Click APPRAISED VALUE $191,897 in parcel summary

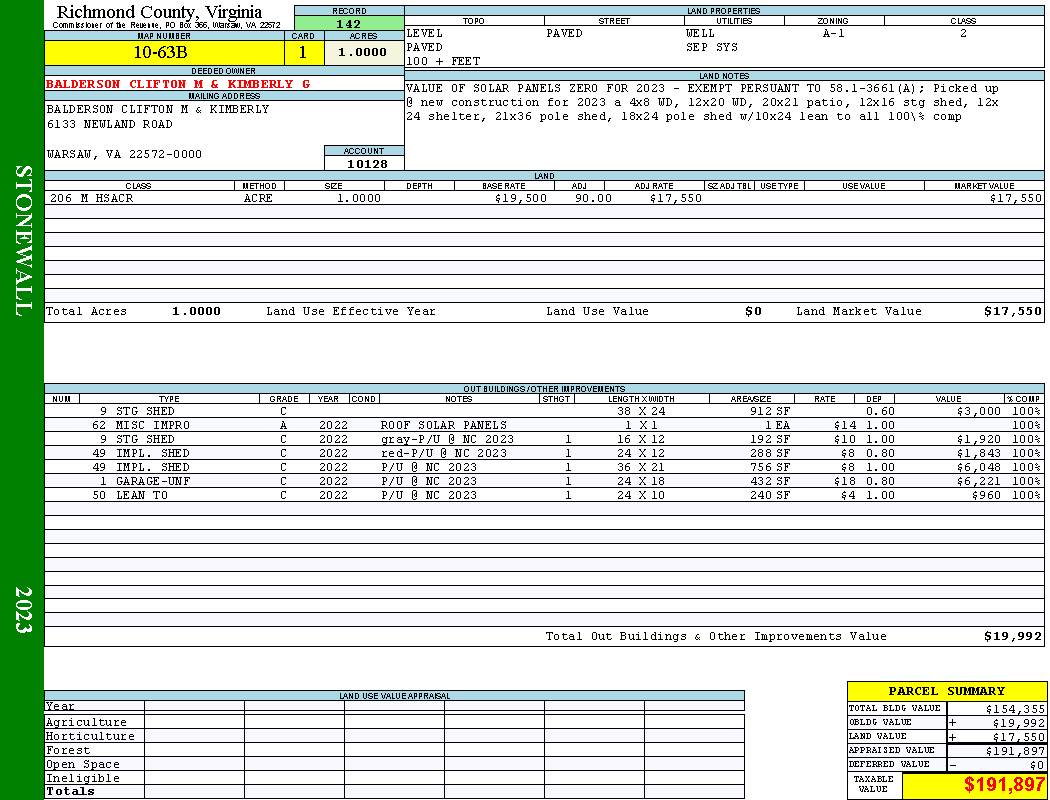pyautogui.click(x=1015, y=751)
